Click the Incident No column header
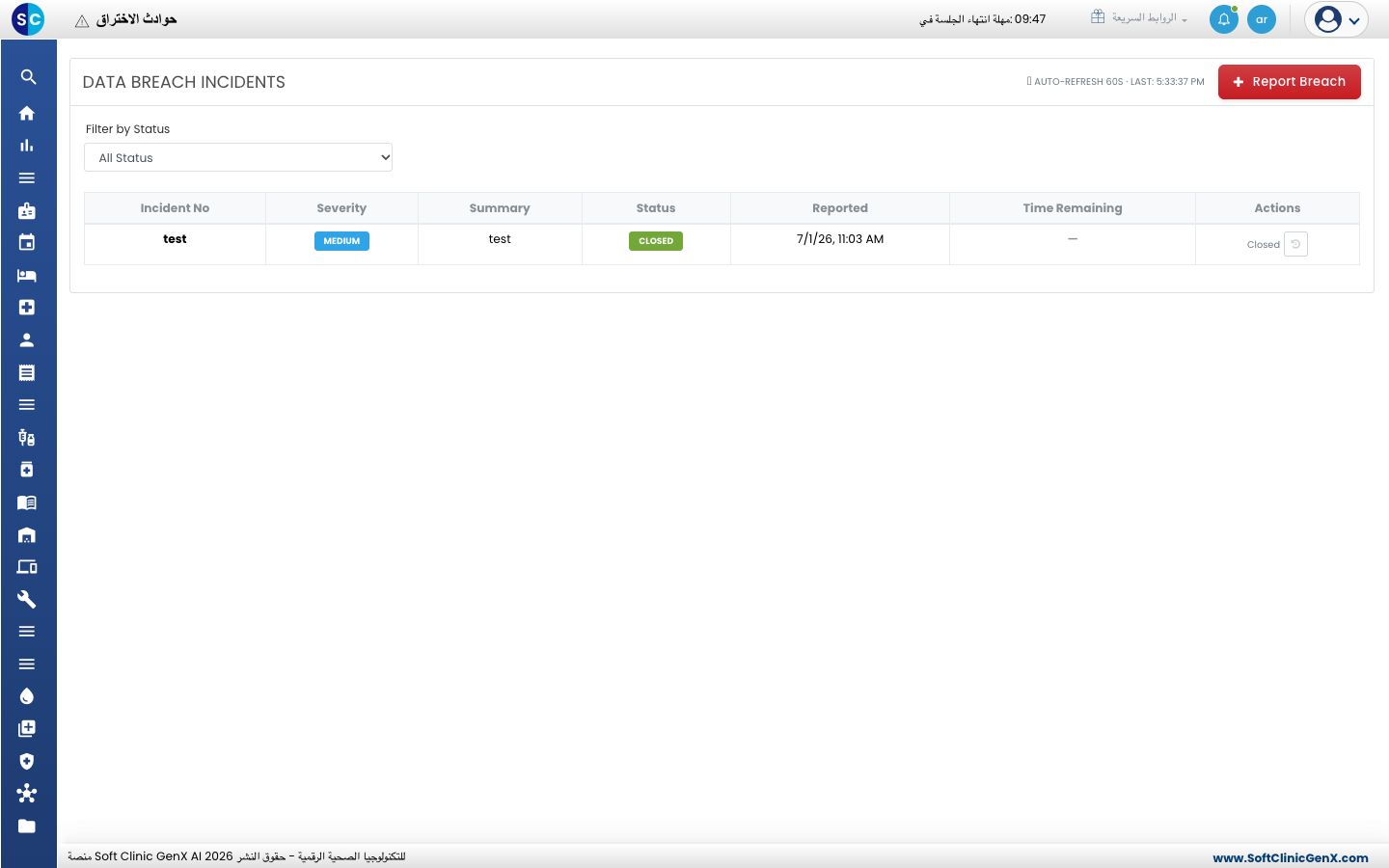The width and height of the screenshot is (1389, 868). pos(175,208)
